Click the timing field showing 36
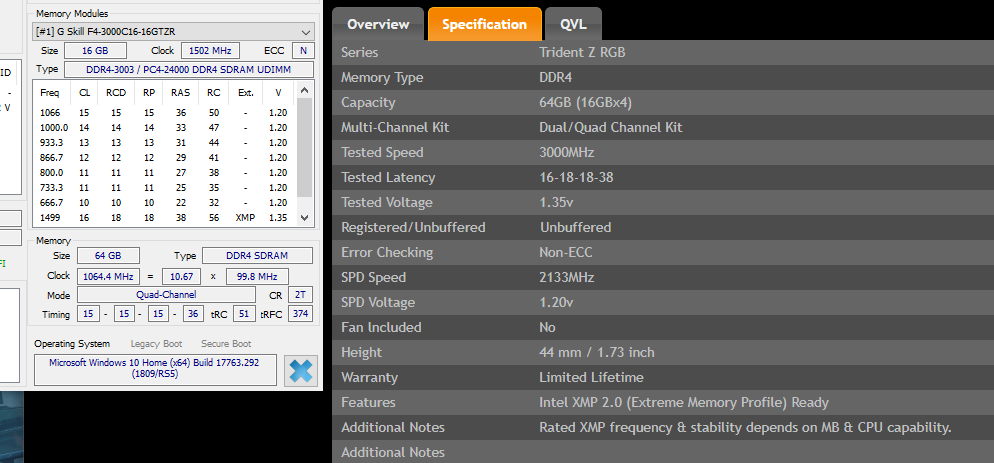 193,314
